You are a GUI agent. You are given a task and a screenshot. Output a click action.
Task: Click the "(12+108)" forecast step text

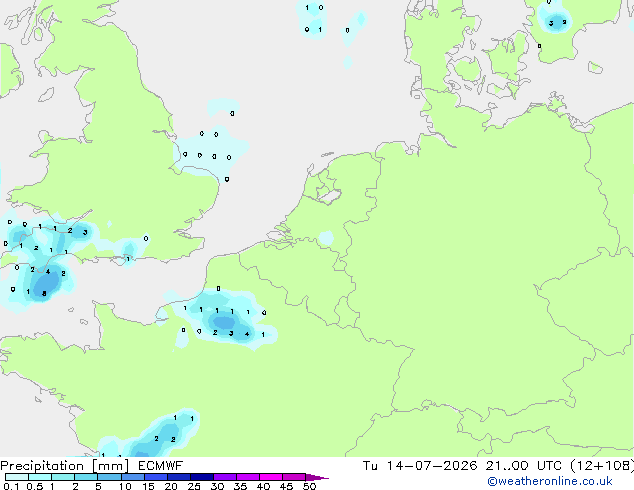click(602, 466)
